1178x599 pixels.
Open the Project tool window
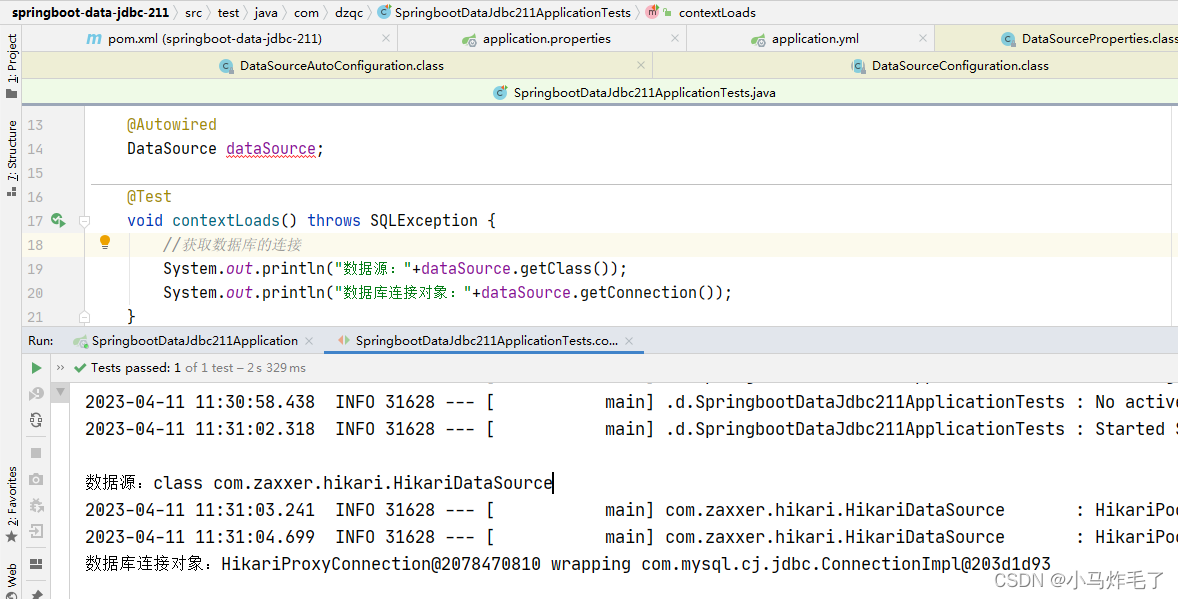click(x=11, y=66)
